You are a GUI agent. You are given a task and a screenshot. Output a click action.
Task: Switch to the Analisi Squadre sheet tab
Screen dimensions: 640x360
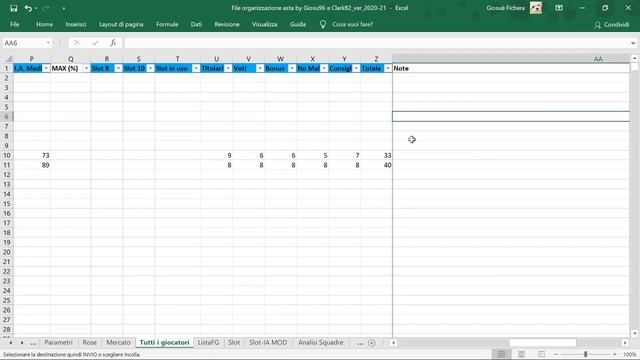click(x=320, y=342)
